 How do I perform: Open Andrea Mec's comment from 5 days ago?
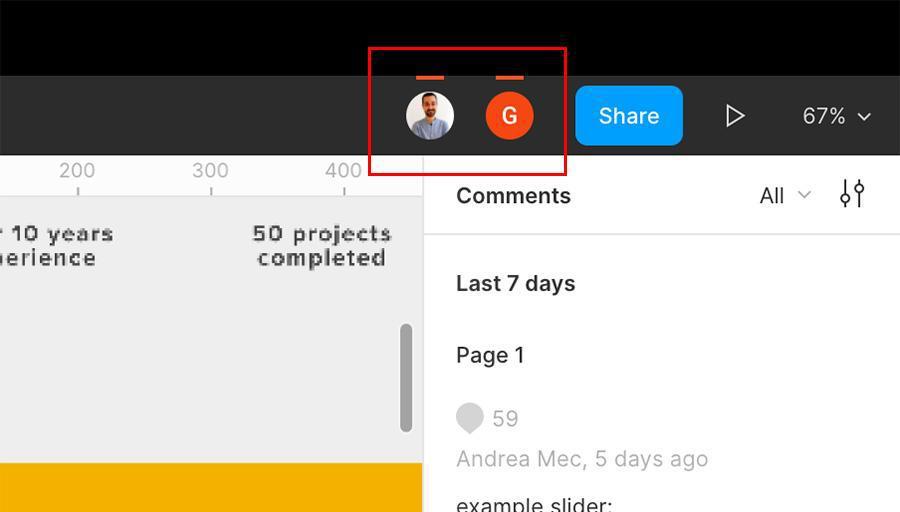pyautogui.click(x=581, y=459)
